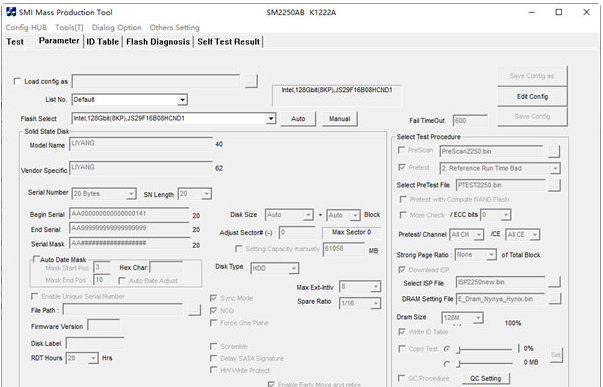Browse for ISP file ISP2250new.bin

click(x=554, y=282)
